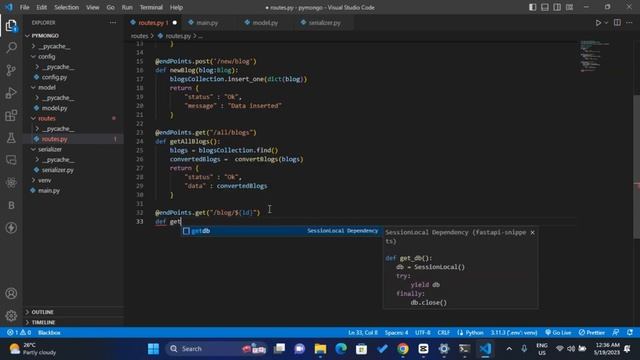Click Ln 33, Col 8 cursor position
This screenshot has height=360, width=640.
362,333
